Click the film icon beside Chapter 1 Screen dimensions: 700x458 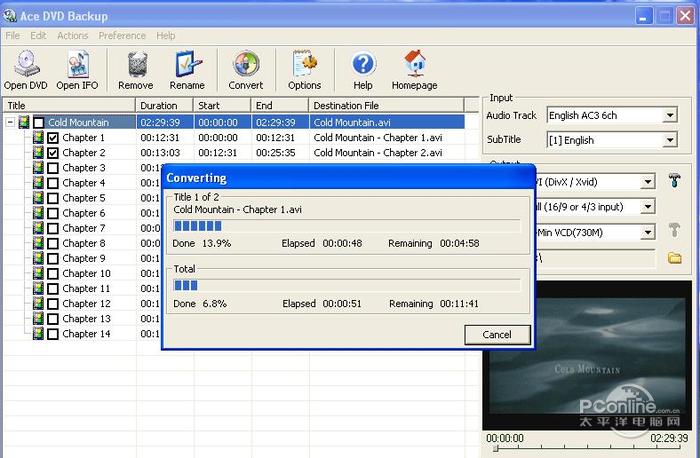pyautogui.click(x=38, y=137)
